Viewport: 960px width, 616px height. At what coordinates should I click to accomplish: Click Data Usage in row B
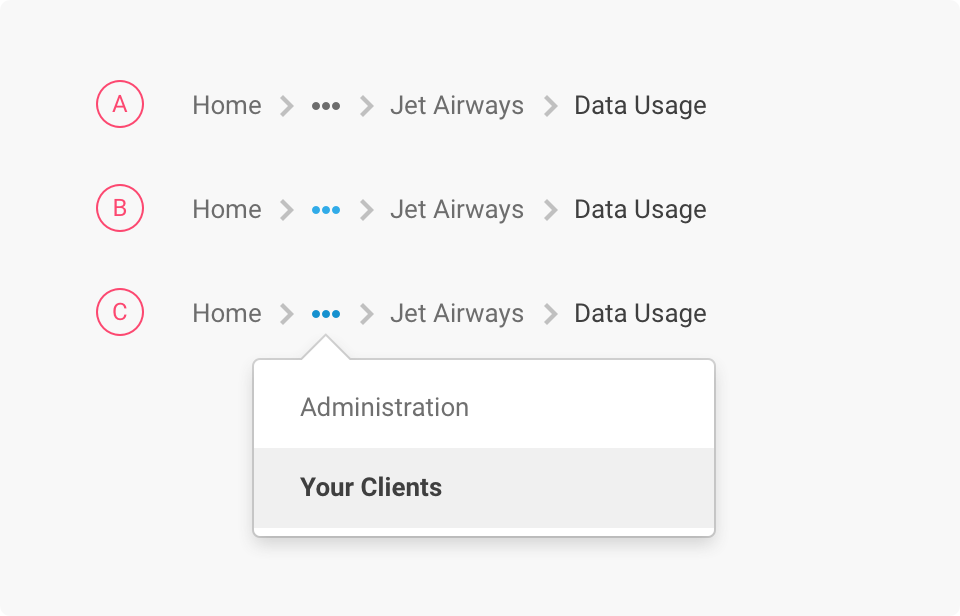640,210
